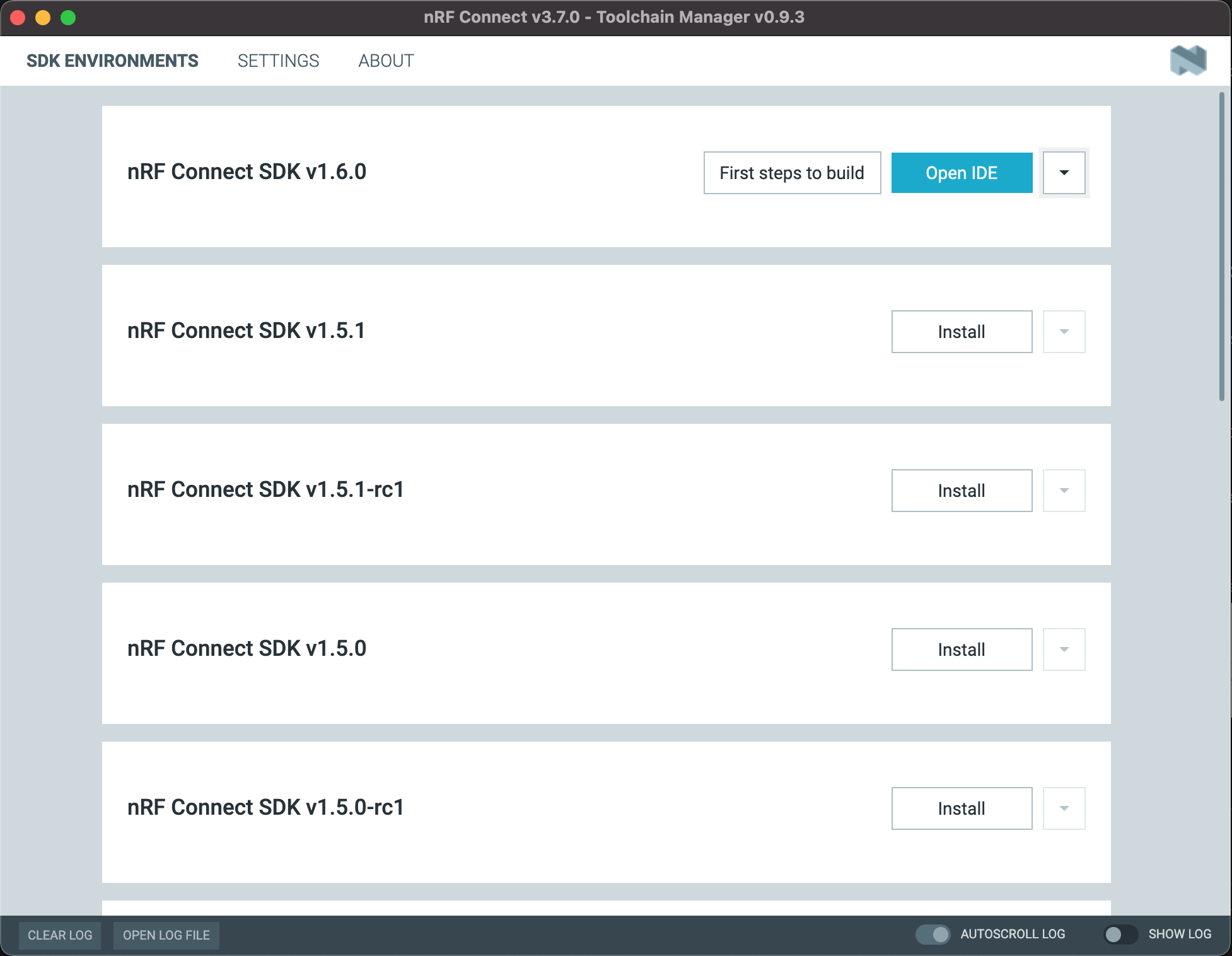This screenshot has width=1232, height=956.
Task: Expand dropdown arrow for SDK v1.5.0-rc1
Action: [x=1064, y=808]
